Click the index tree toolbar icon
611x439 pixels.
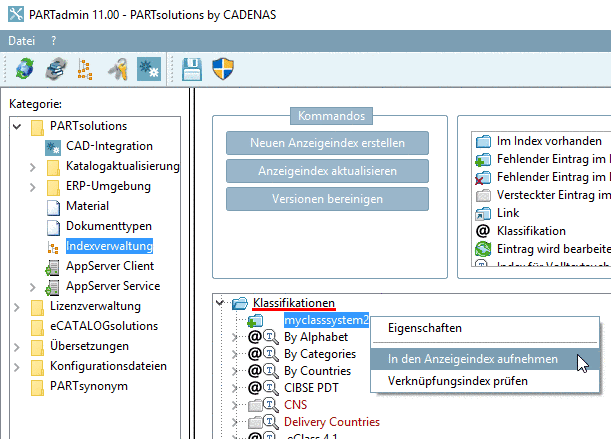[85, 69]
